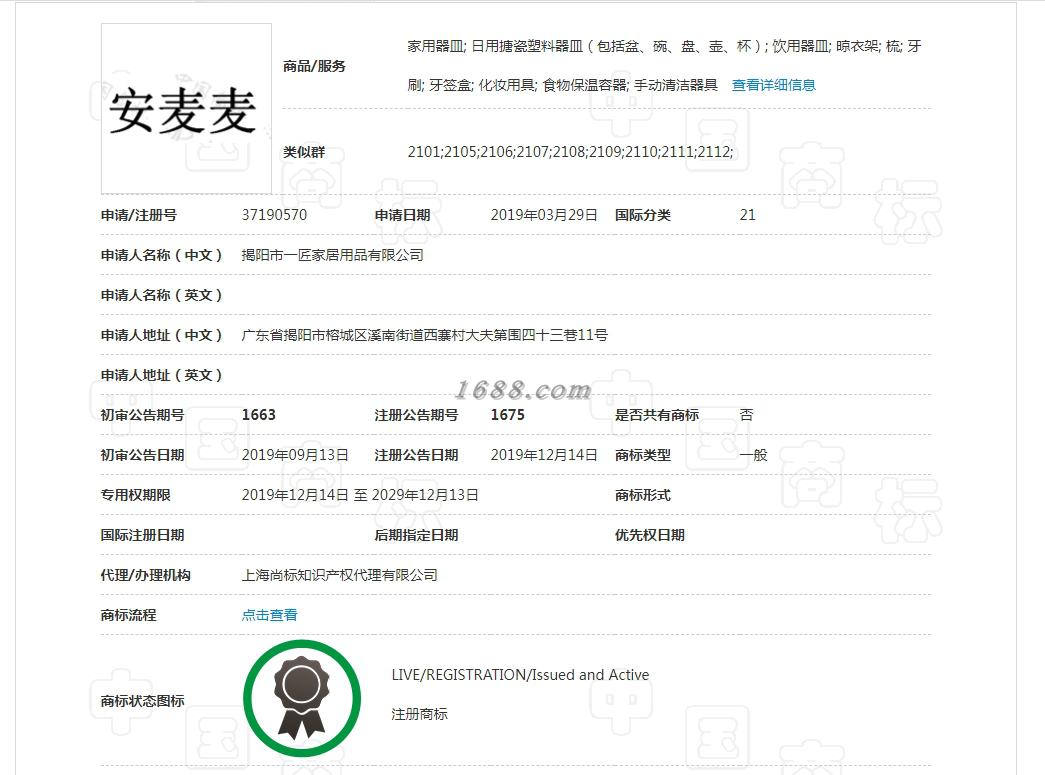Click registration announcement issue number 1675

click(x=508, y=415)
